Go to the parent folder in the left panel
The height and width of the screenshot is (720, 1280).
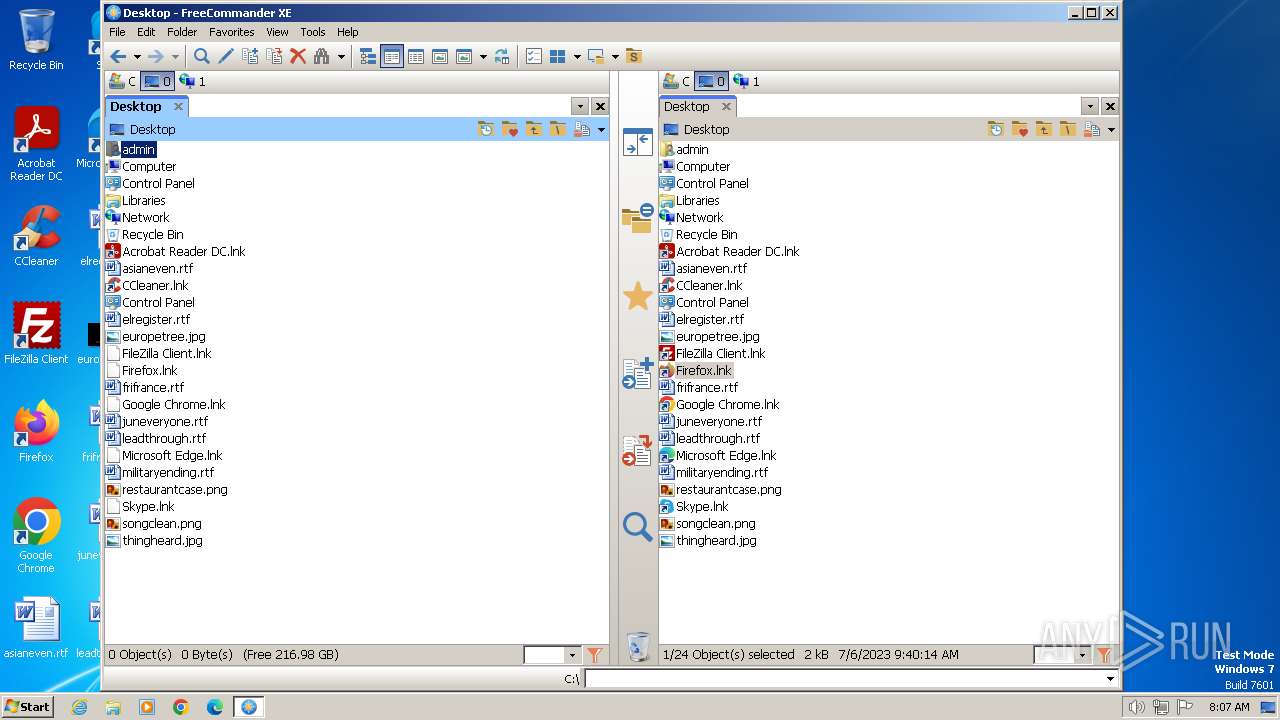tap(534, 129)
